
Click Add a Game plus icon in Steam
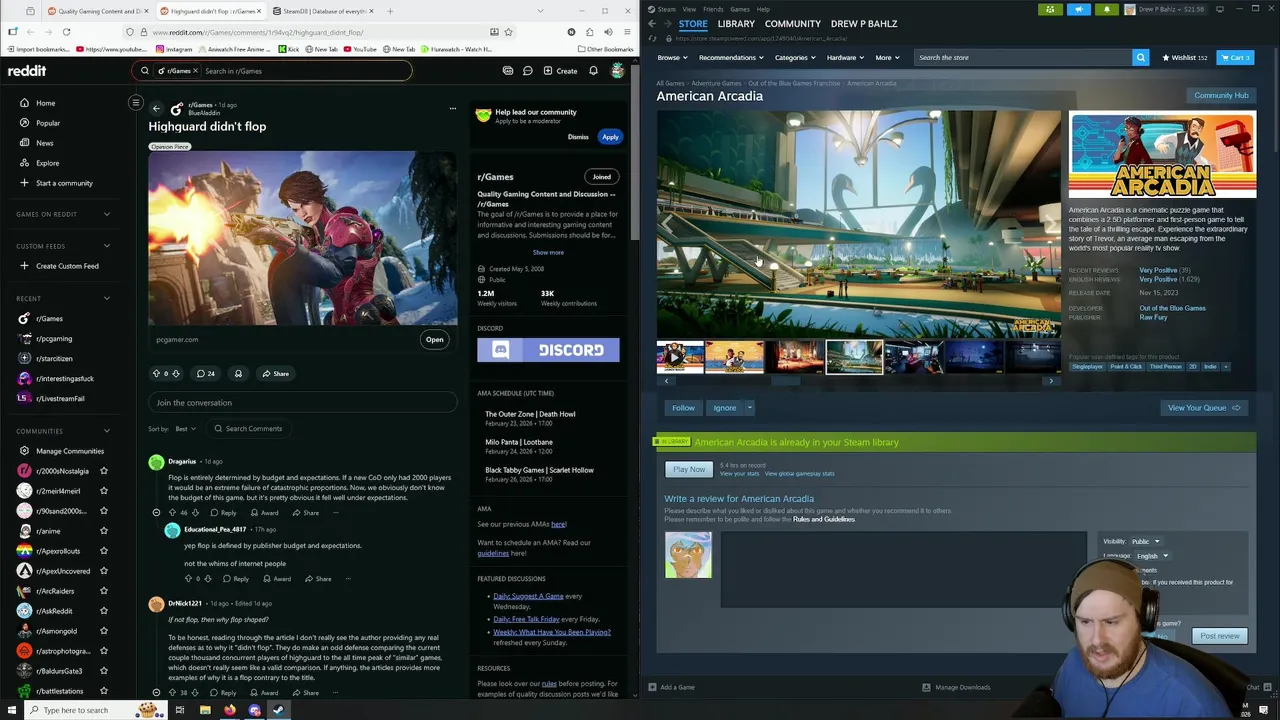click(x=652, y=687)
